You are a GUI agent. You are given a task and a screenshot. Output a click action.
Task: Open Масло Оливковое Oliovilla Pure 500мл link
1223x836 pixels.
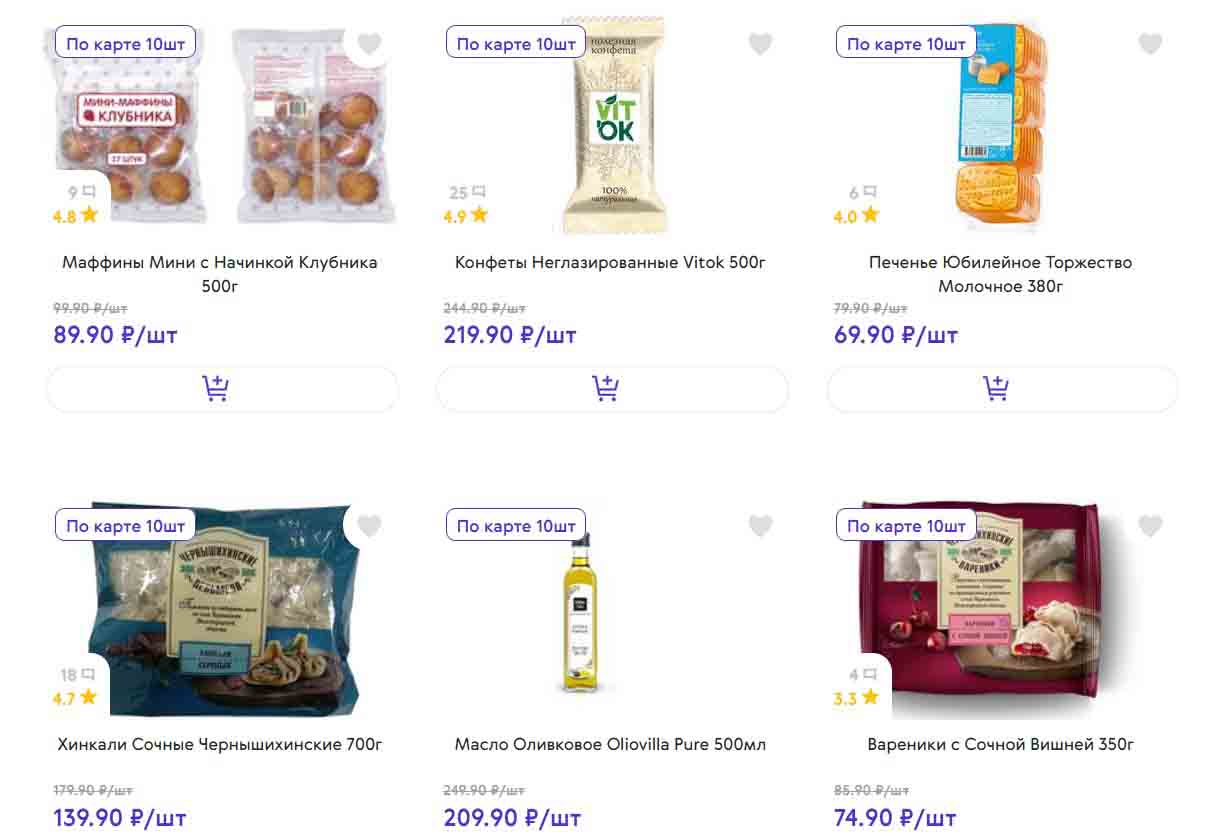(x=610, y=745)
